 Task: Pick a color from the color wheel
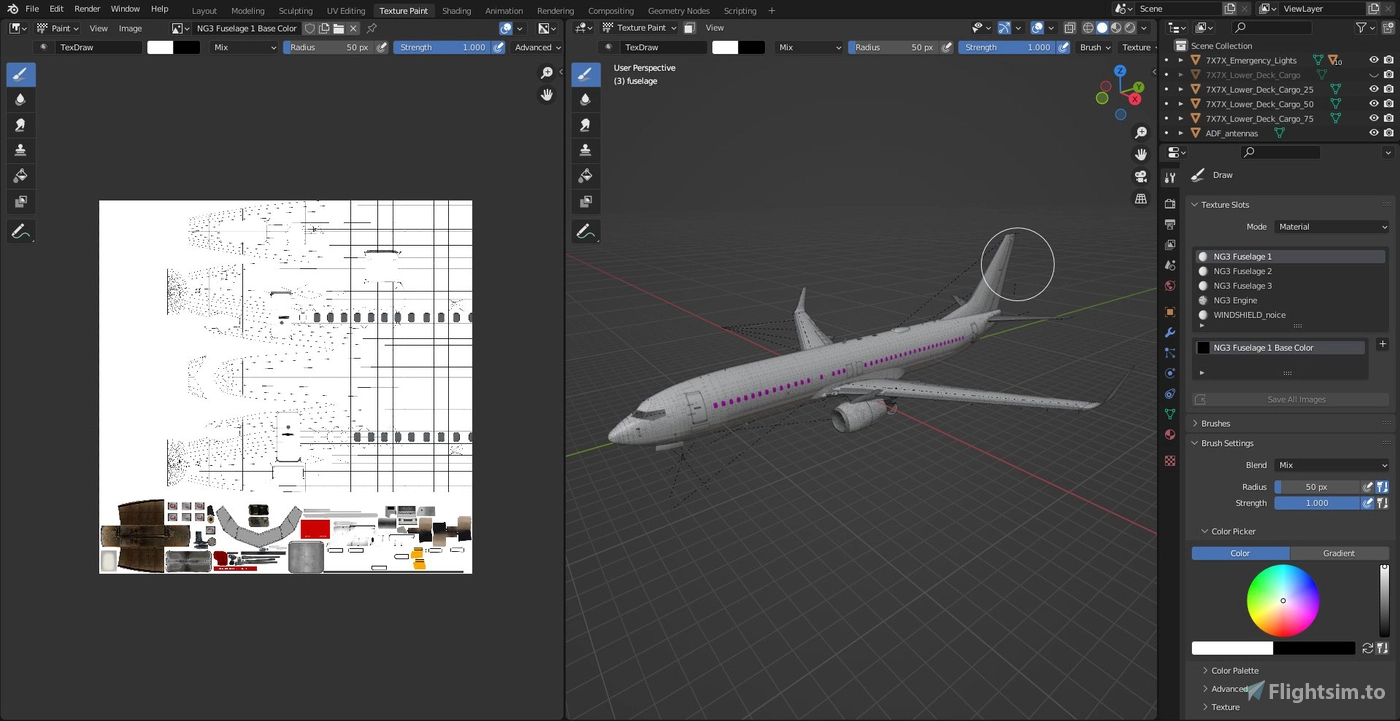click(1283, 600)
